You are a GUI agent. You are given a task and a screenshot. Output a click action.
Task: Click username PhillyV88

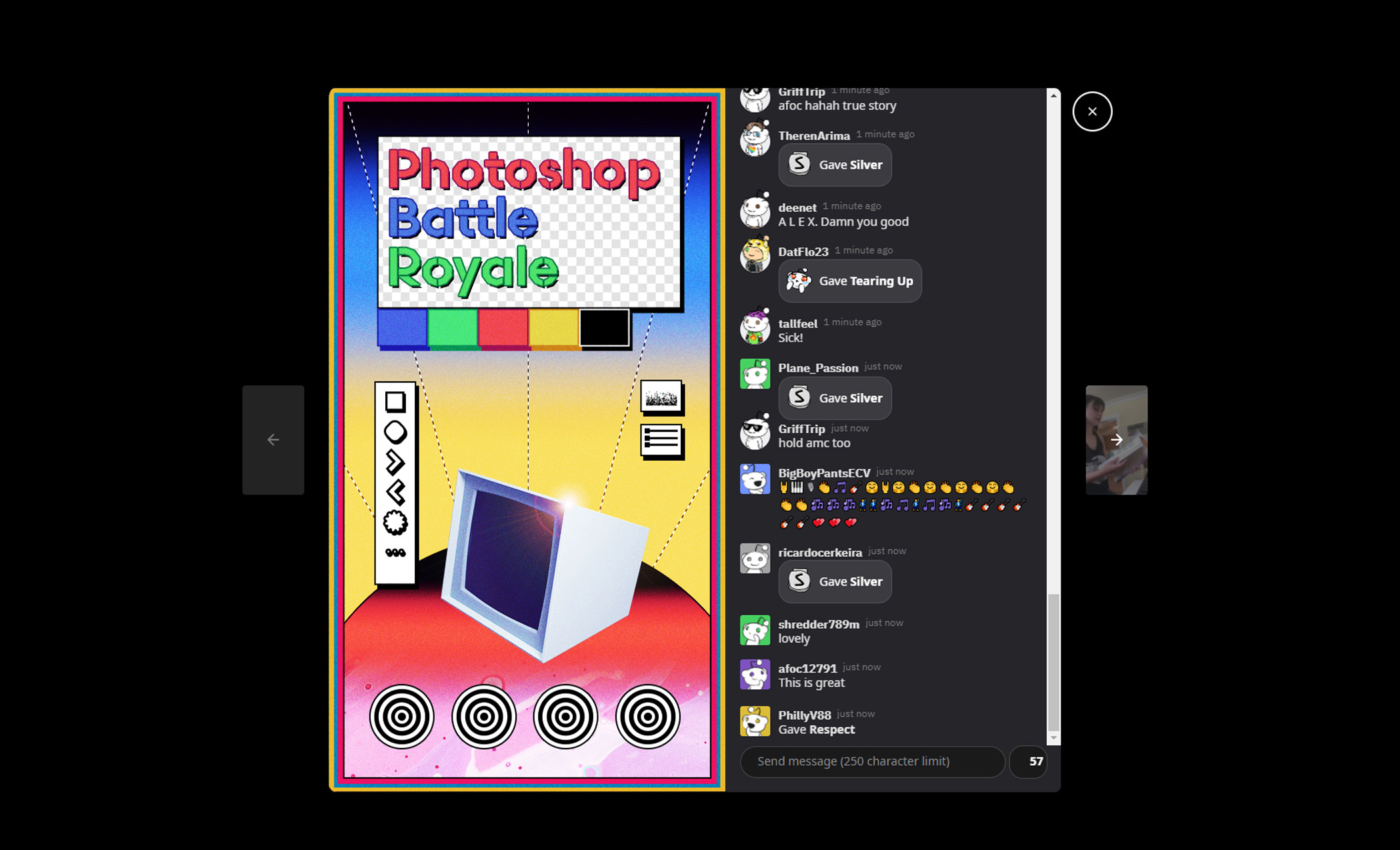coord(805,715)
